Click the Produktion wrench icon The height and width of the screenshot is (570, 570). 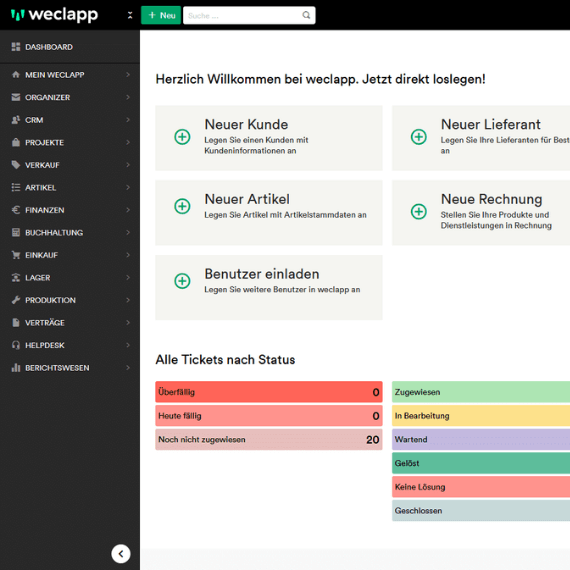[16, 300]
